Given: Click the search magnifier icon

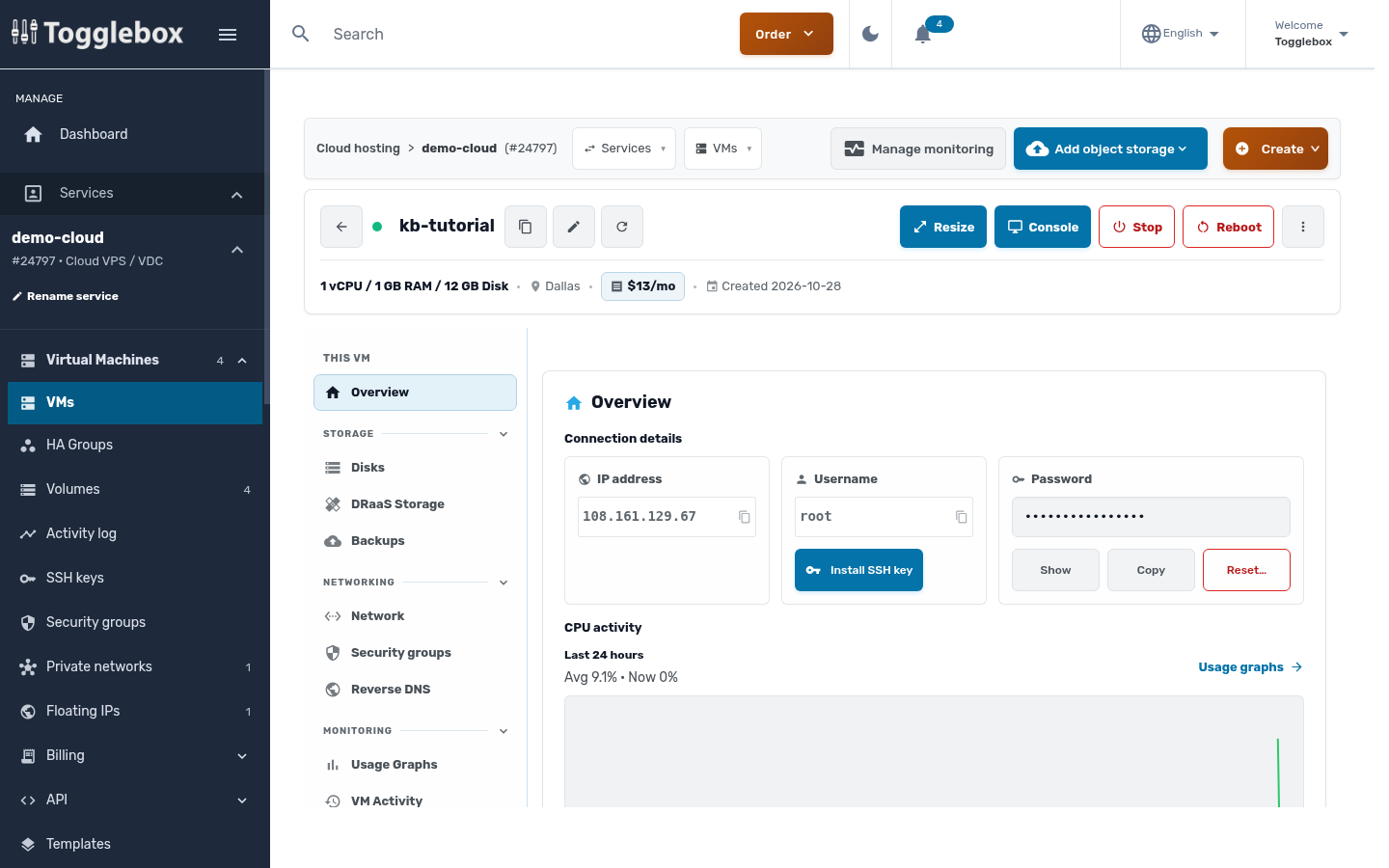Looking at the screenshot, I should coord(301,34).
